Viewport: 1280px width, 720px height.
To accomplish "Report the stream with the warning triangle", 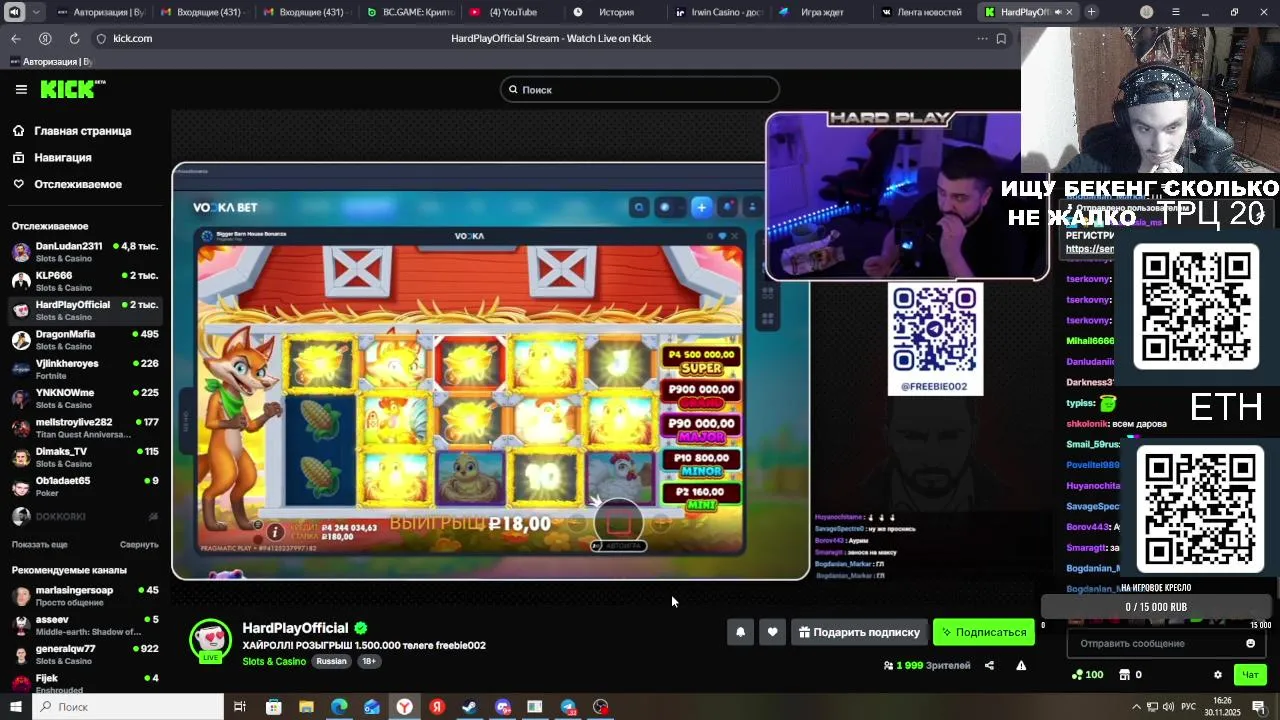I will (1021, 665).
